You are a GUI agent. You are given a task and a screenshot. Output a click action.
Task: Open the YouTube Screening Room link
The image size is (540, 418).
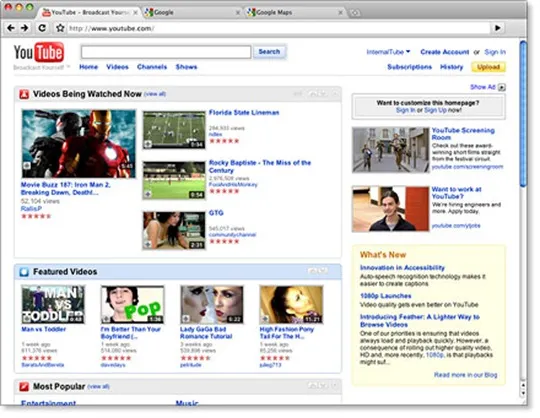point(463,134)
